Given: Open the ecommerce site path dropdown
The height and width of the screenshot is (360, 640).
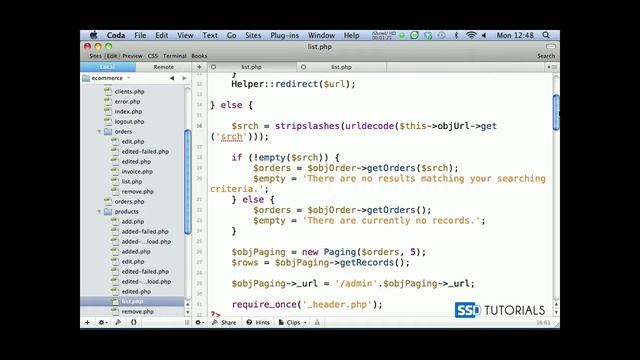Looking at the screenshot, I should pos(107,78).
